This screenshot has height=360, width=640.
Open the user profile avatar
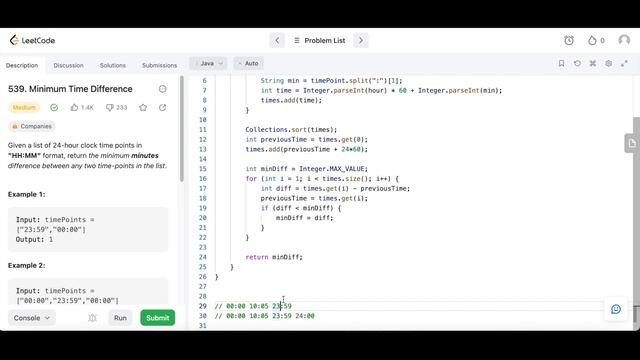624,40
